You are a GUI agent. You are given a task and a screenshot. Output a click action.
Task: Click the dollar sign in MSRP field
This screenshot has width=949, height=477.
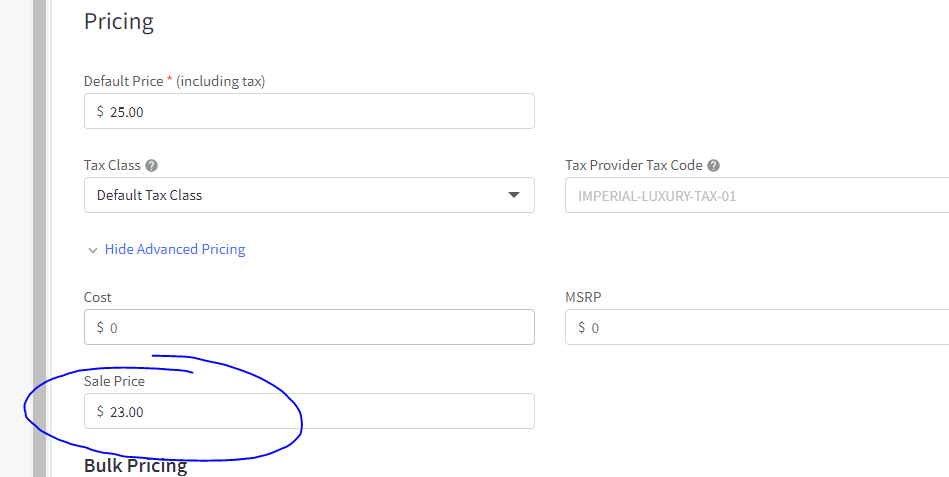(x=581, y=328)
